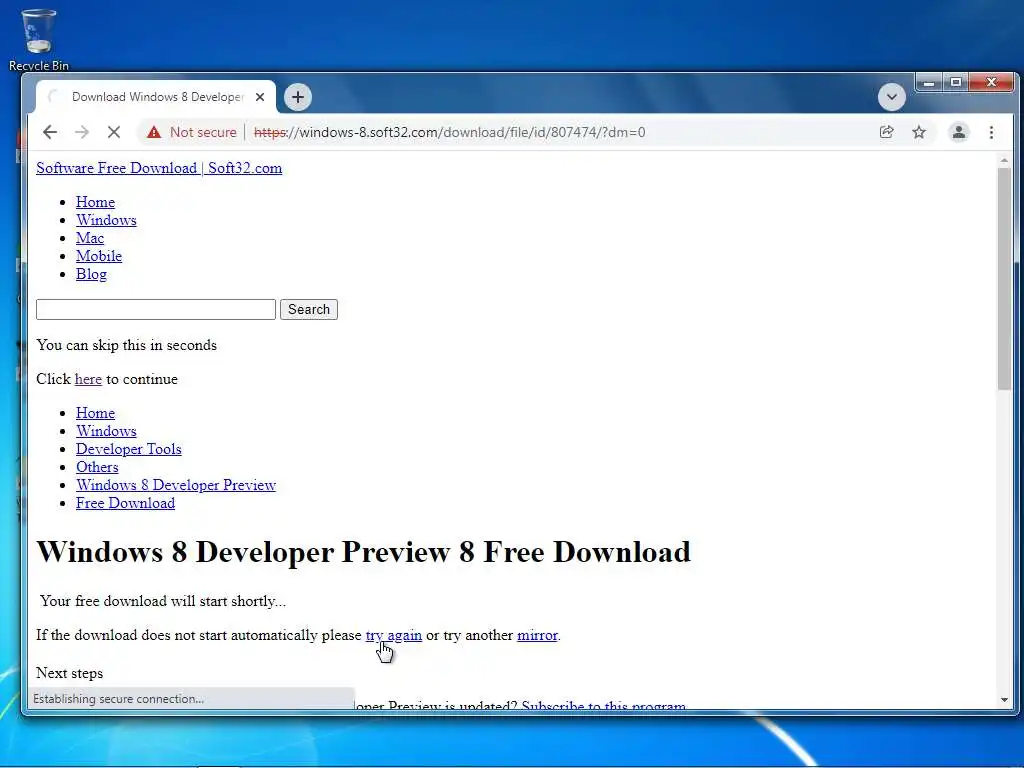Click Home in the top navigation list

click(95, 202)
